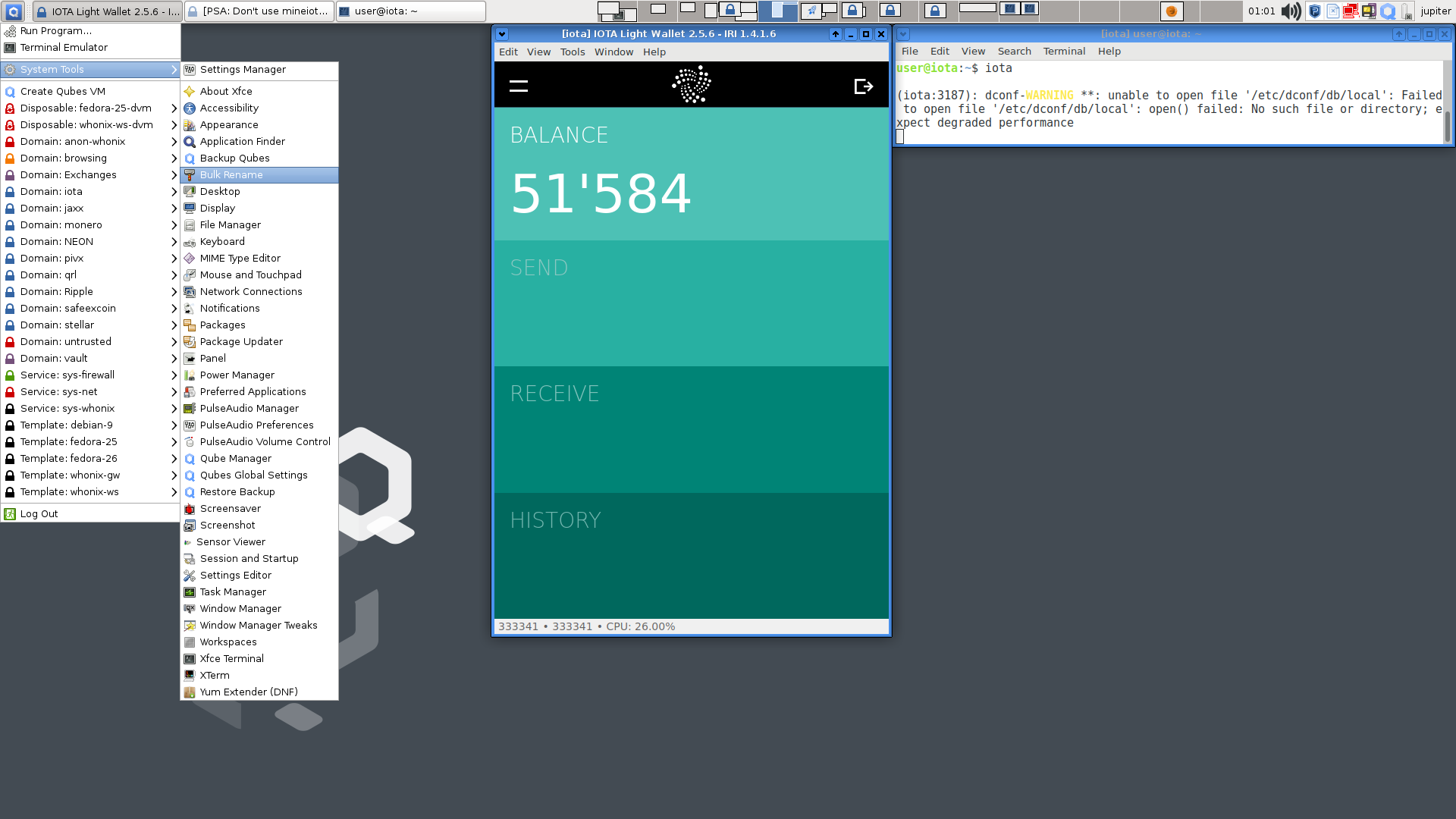
Task: Open Notifications settings
Action: [x=259, y=309]
